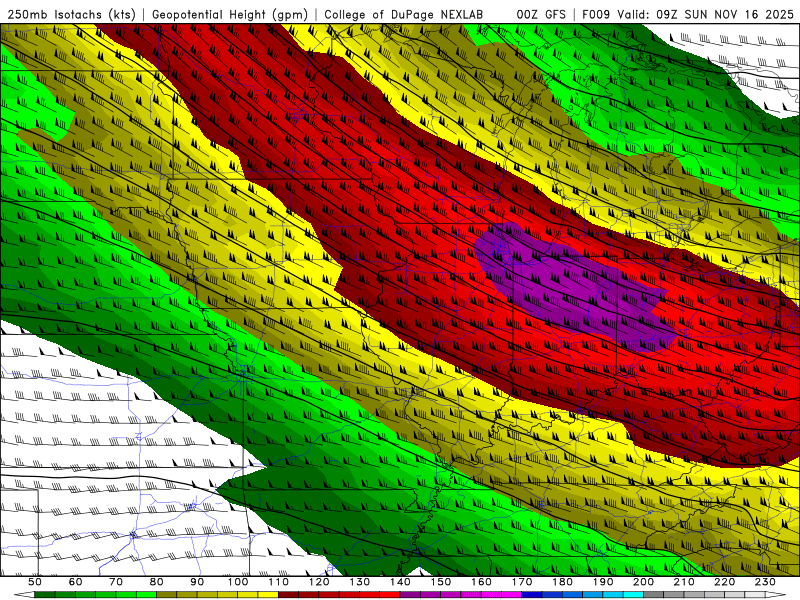The height and width of the screenshot is (600, 800).
Task: Click the 'Valid: 09Z SUN NOV 16 2025' text
Action: pos(705,14)
